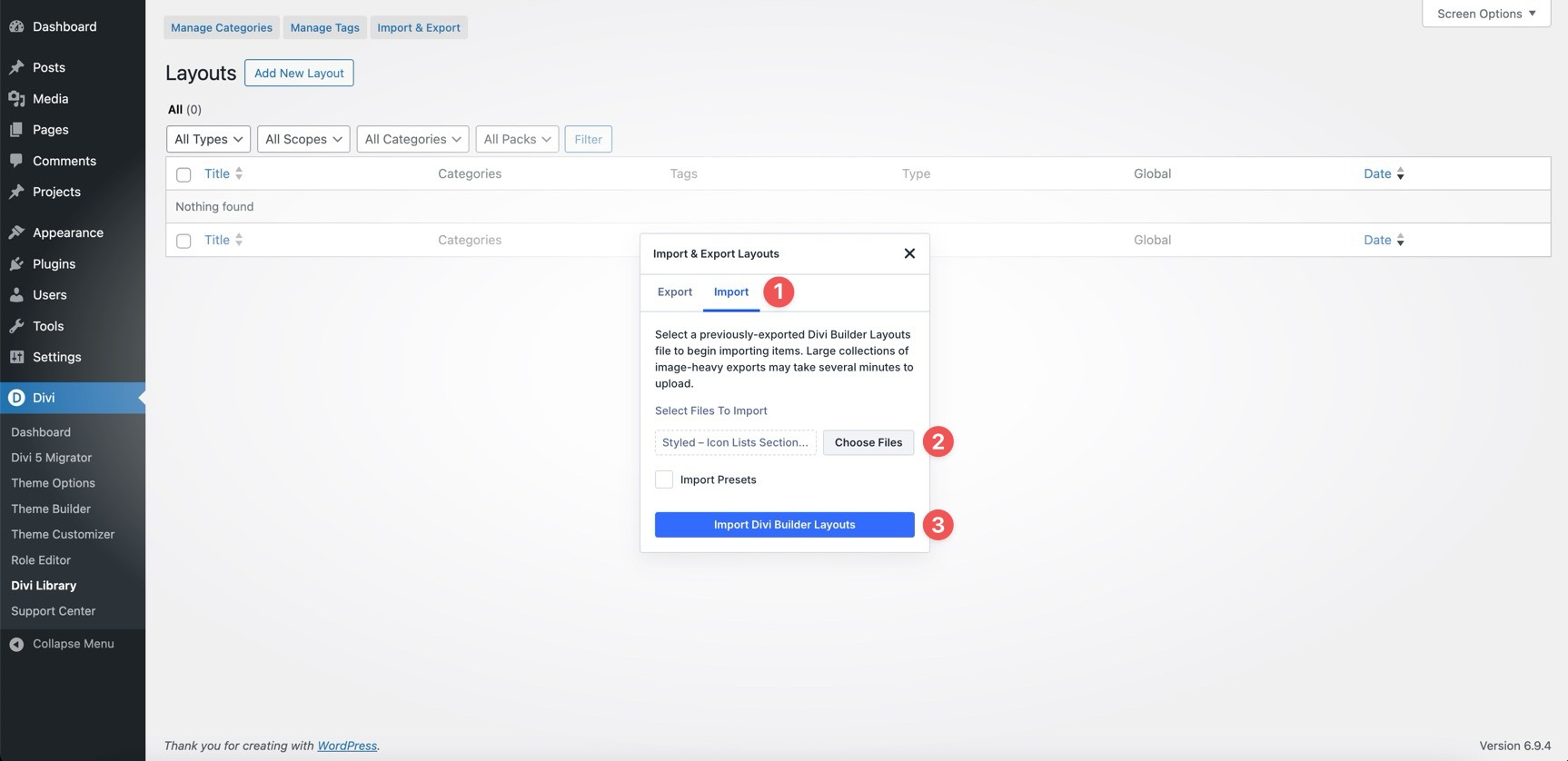Sort by Date using header sort arrows
The height and width of the screenshot is (761, 1568).
point(1400,173)
